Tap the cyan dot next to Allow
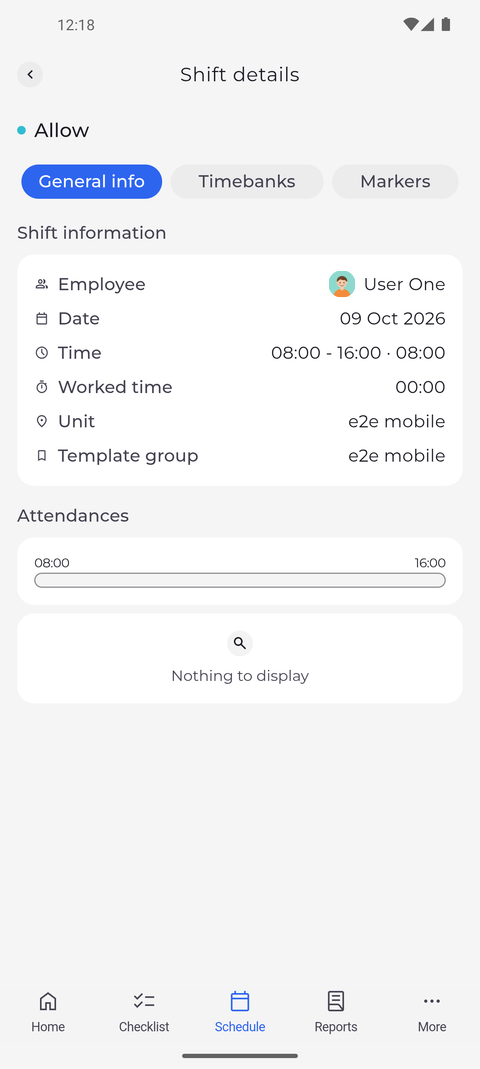Screen dimensions: 480x1069 coord(22,130)
